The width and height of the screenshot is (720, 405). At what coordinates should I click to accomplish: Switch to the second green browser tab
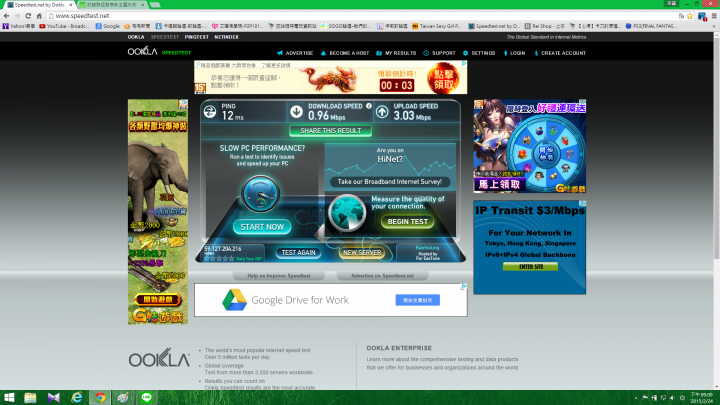(x=110, y=5)
